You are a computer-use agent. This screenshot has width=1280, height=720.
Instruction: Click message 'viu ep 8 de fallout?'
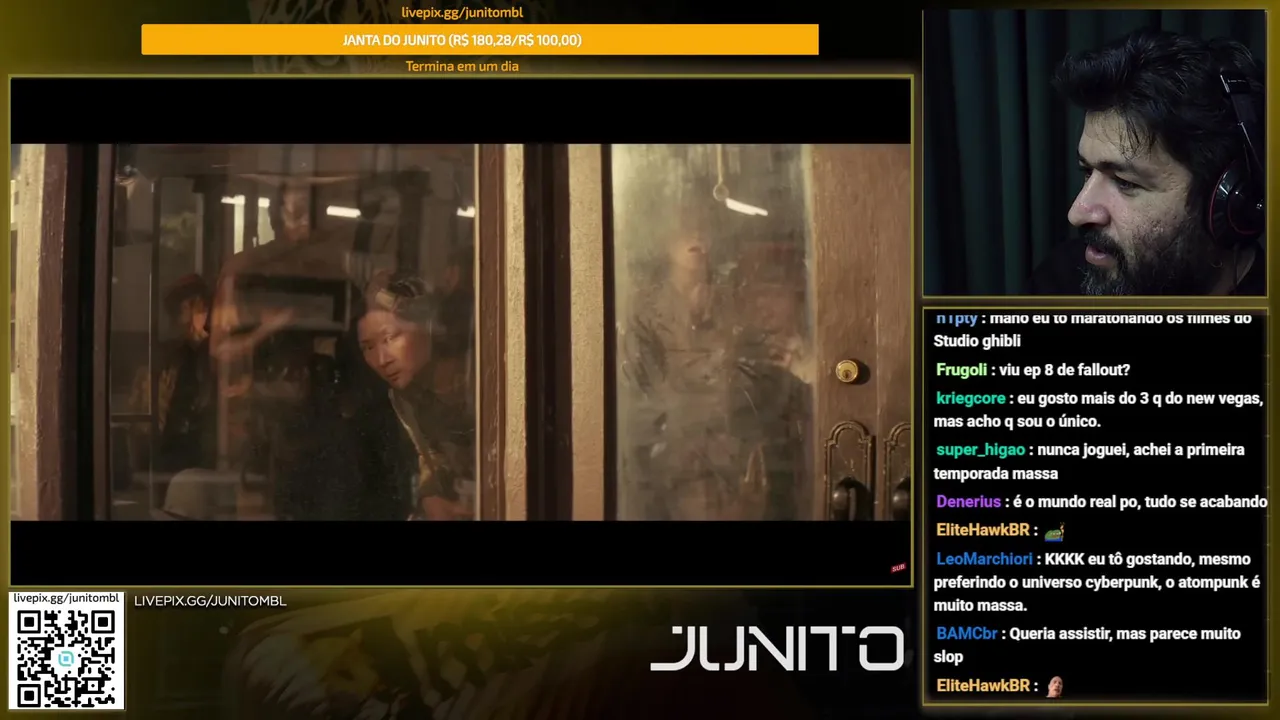(1063, 370)
